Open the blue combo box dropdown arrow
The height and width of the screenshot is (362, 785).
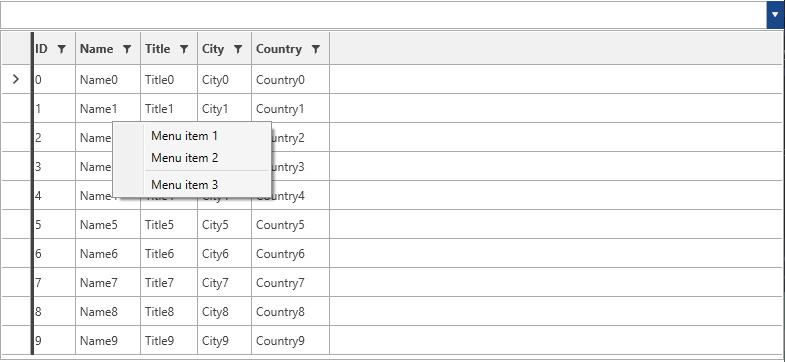tap(775, 15)
